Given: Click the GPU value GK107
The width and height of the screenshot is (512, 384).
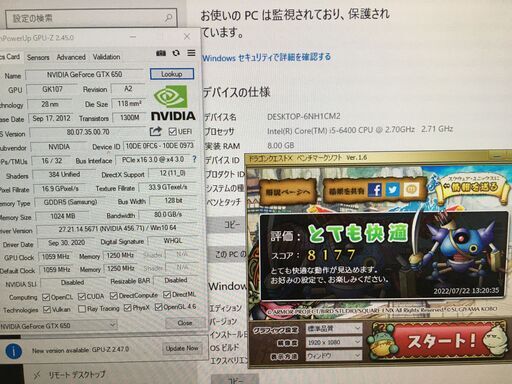Looking at the screenshot, I should (52, 89).
